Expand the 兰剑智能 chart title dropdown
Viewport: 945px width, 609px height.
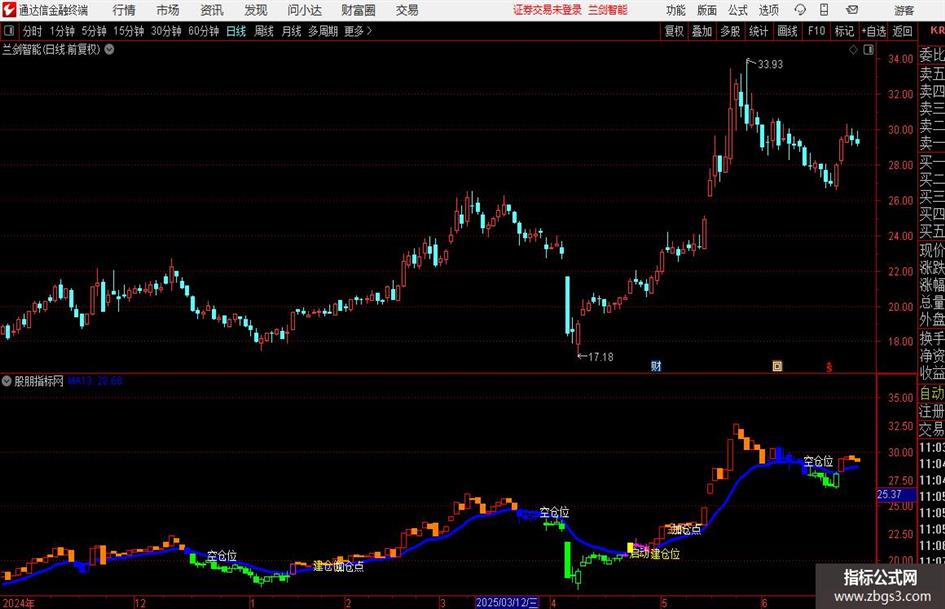110,49
